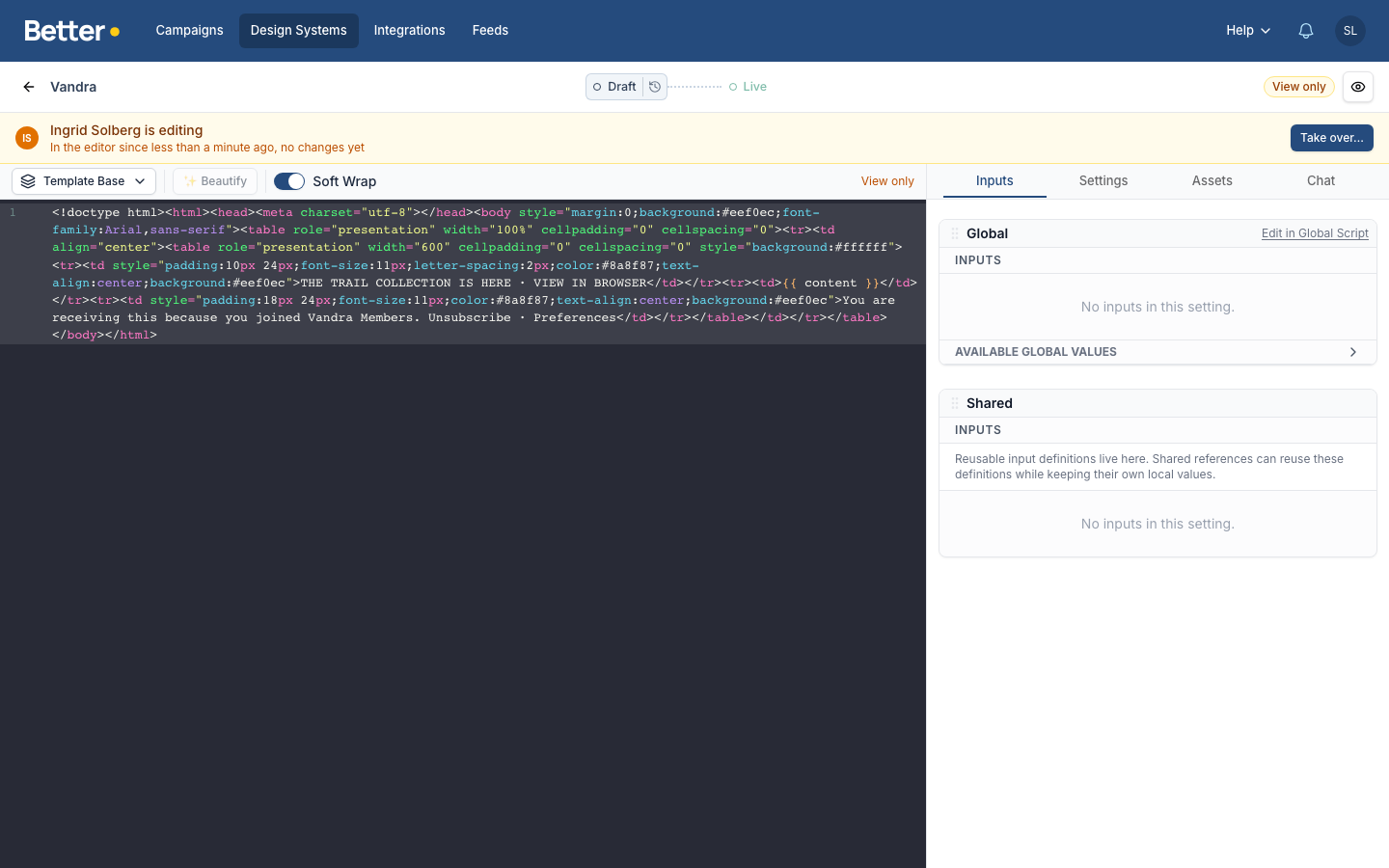Click the version history clock icon
Viewport: 1389px width, 868px height.
tap(655, 87)
